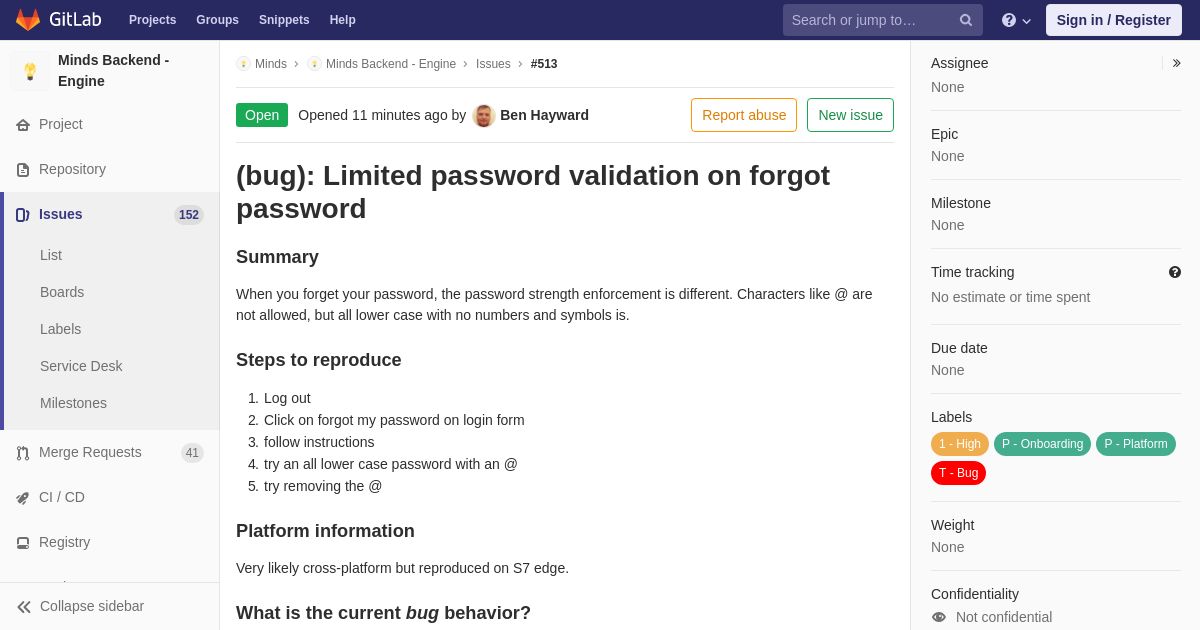Click the GitLab fox logo

pos(28,20)
